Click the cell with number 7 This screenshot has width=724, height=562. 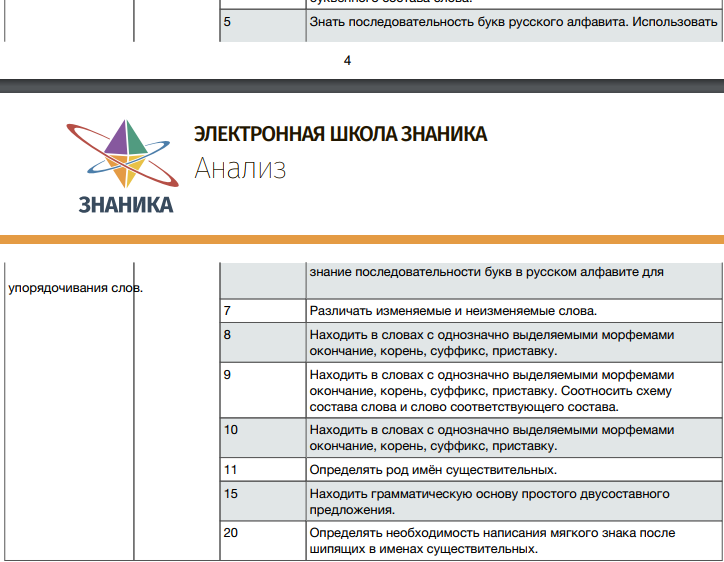pyautogui.click(x=263, y=311)
